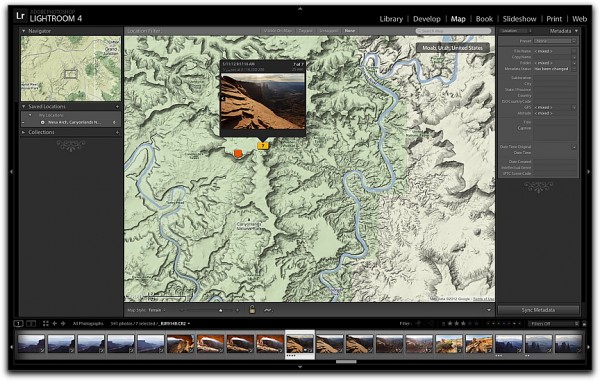Filter by third star rating
The image size is (600, 381).
tap(463, 324)
